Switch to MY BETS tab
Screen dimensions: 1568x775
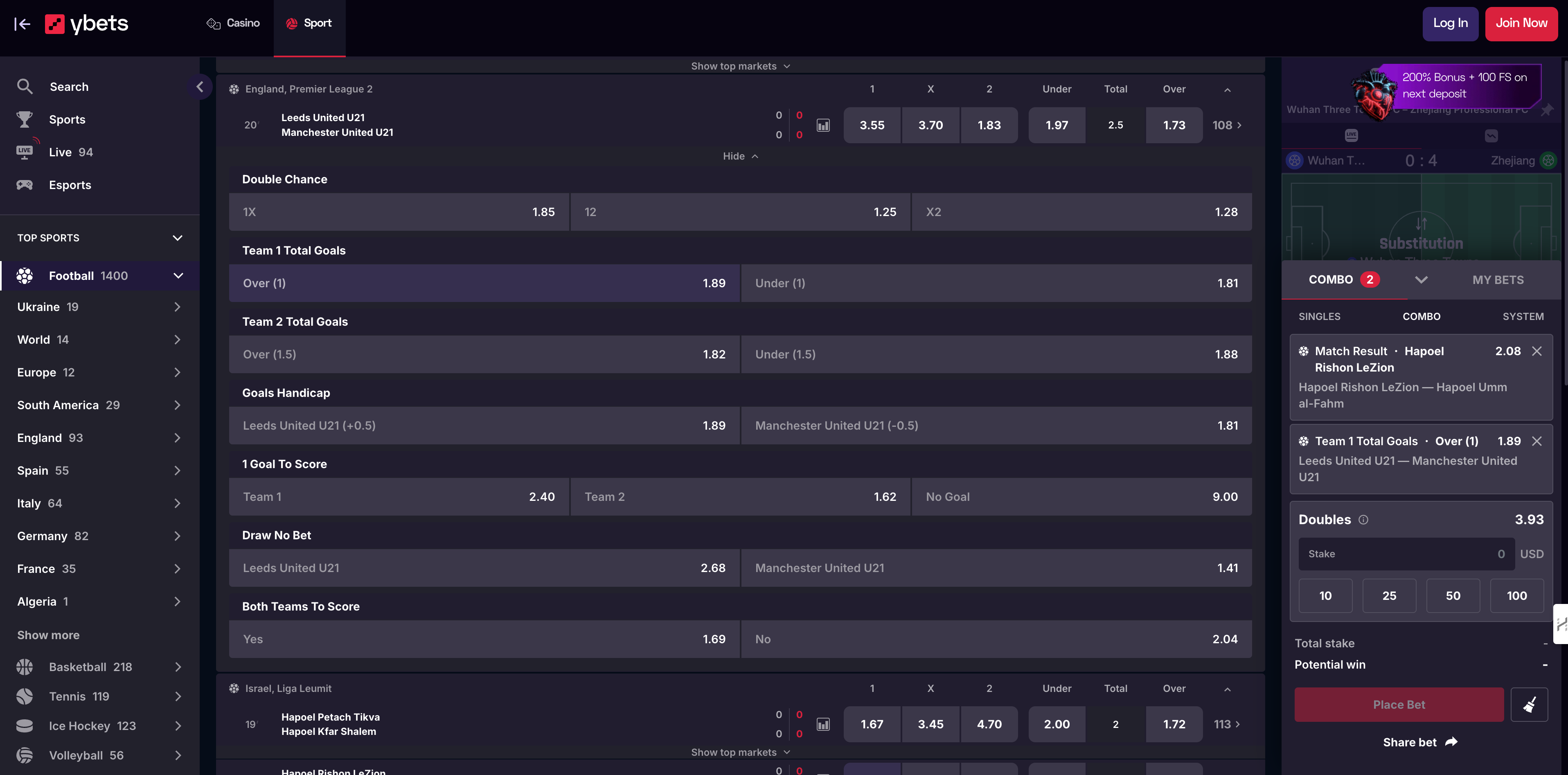tap(1497, 280)
